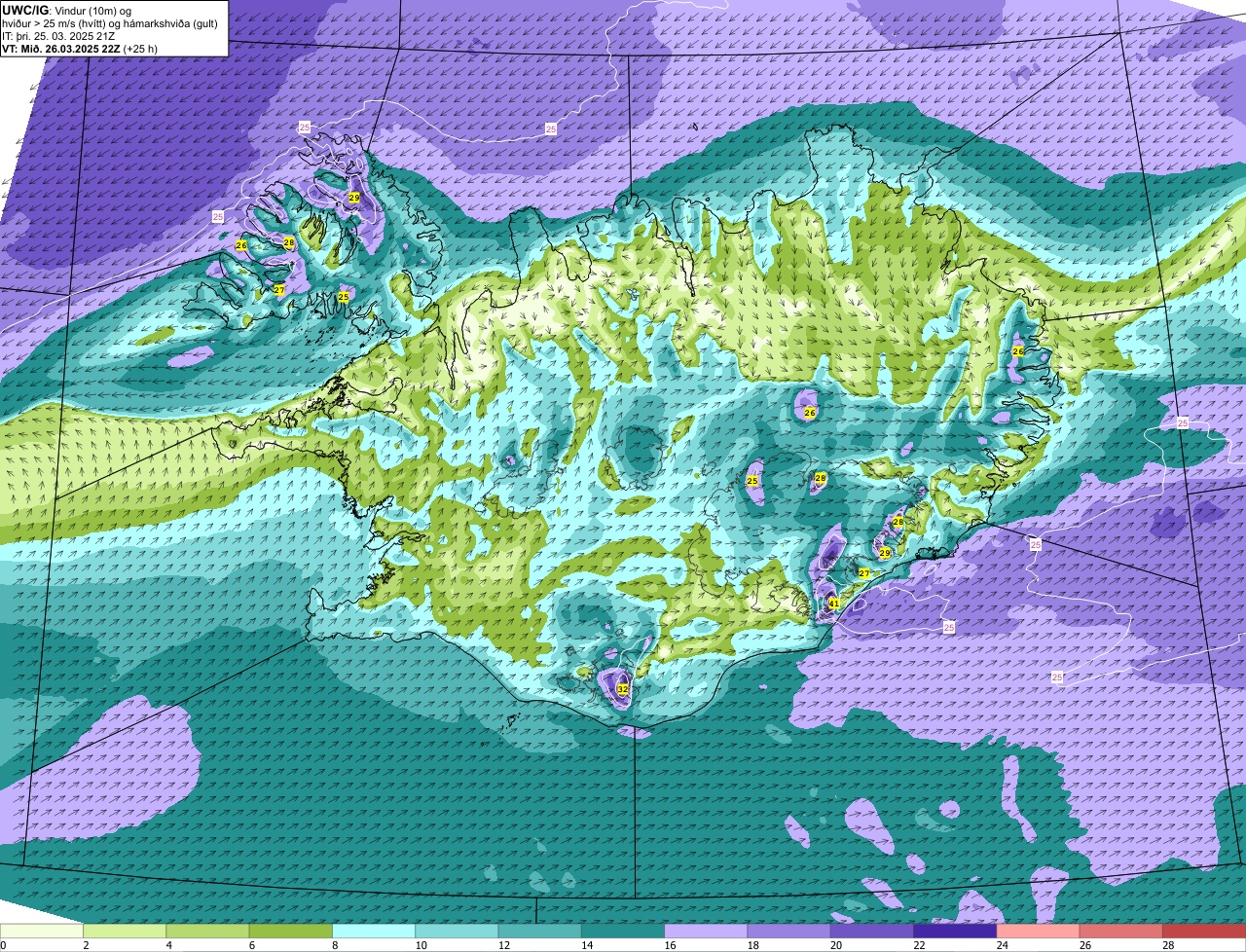Click the legend tick label '2'
The image size is (1246, 952).
[x=86, y=945]
